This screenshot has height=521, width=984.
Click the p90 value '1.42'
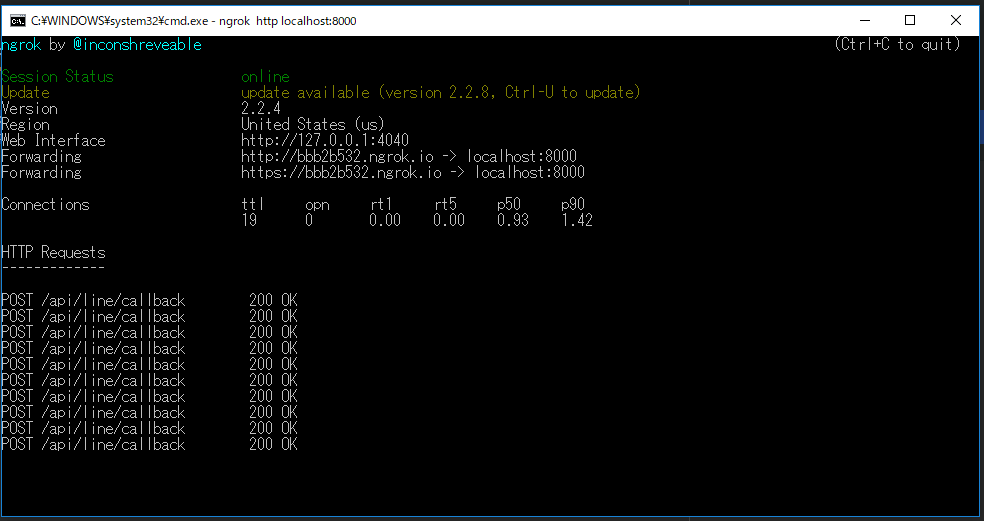(x=577, y=220)
